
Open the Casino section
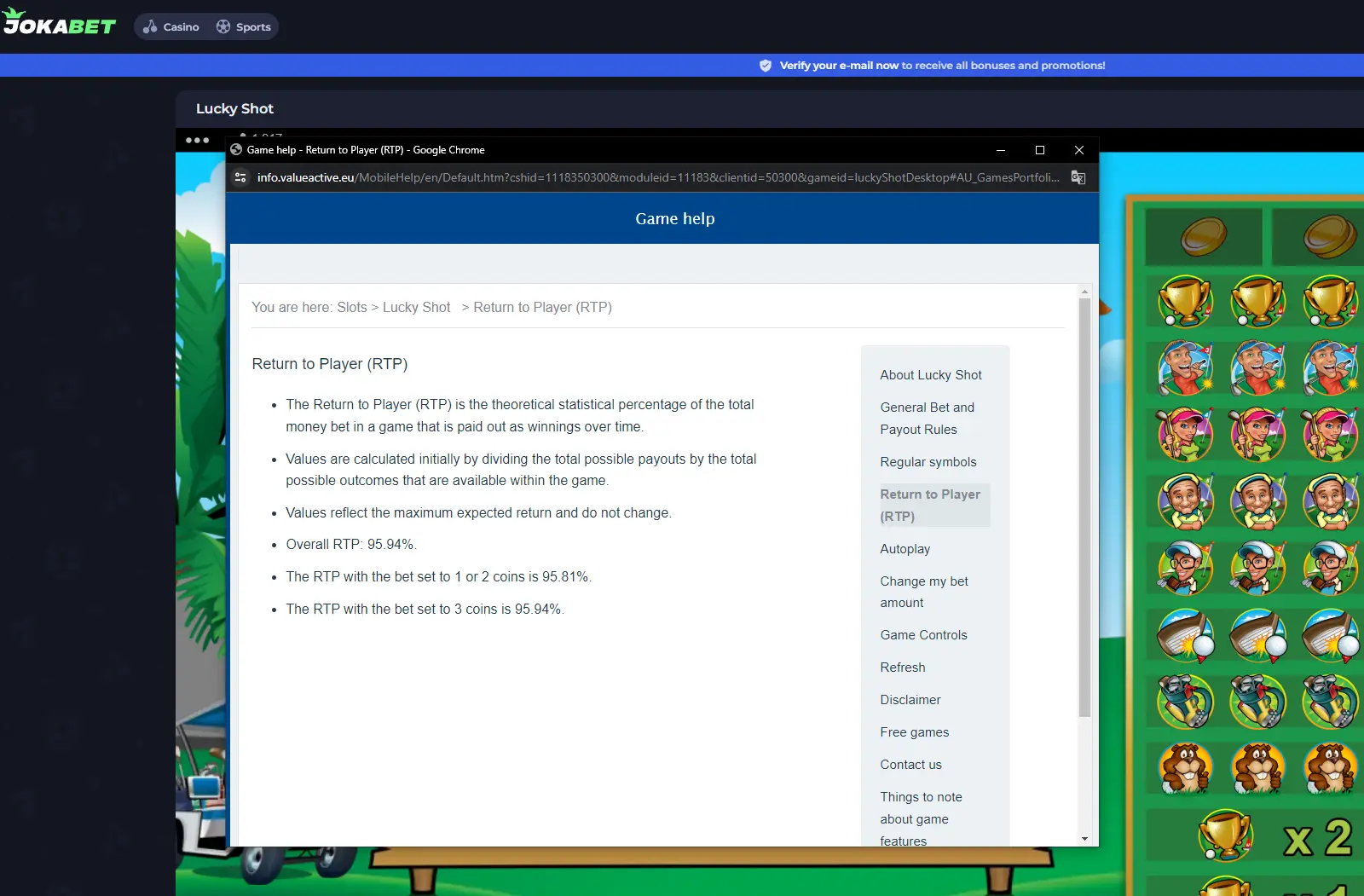point(171,26)
